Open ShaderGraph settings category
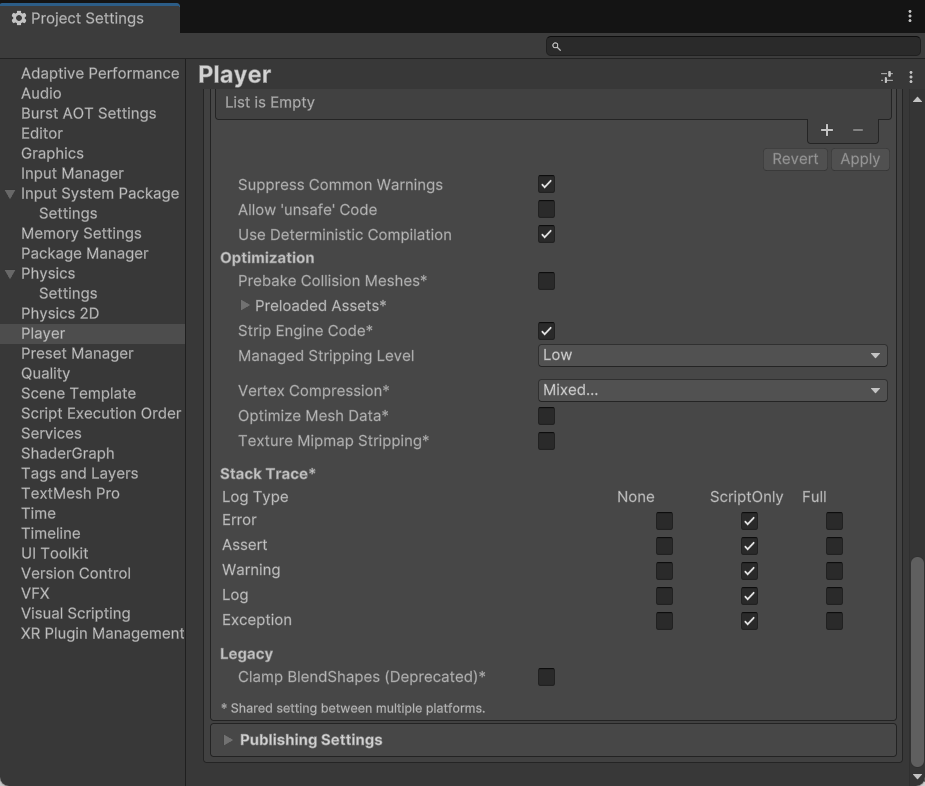 coord(68,453)
